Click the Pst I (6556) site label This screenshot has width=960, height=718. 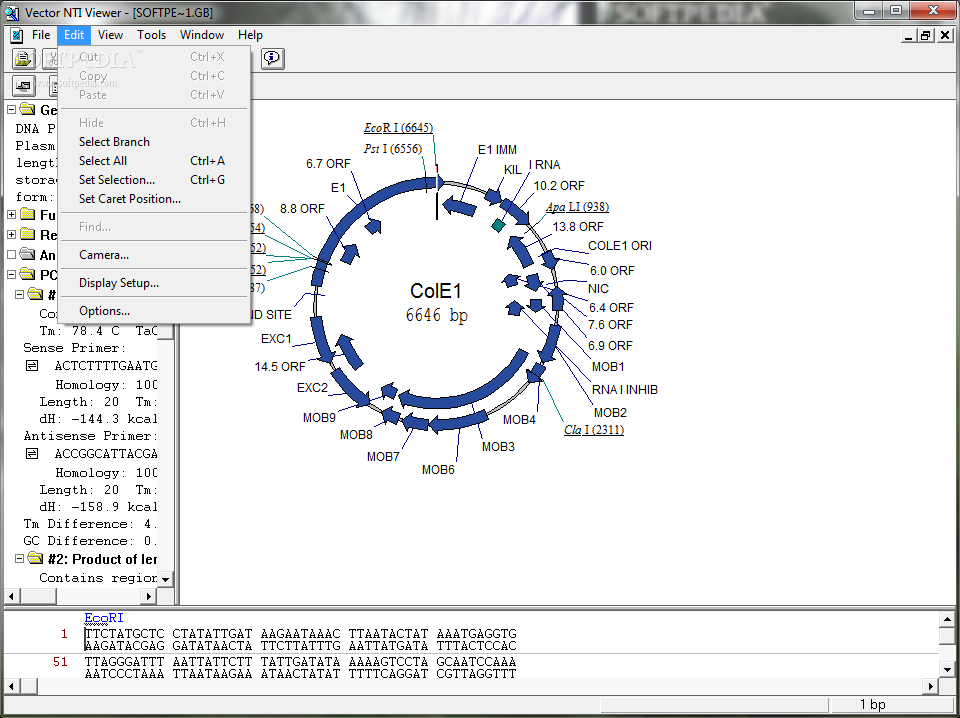pos(392,149)
